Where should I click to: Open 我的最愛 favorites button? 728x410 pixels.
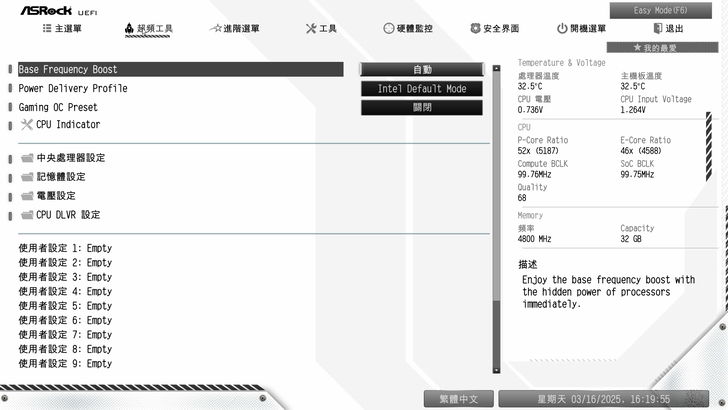click(663, 47)
